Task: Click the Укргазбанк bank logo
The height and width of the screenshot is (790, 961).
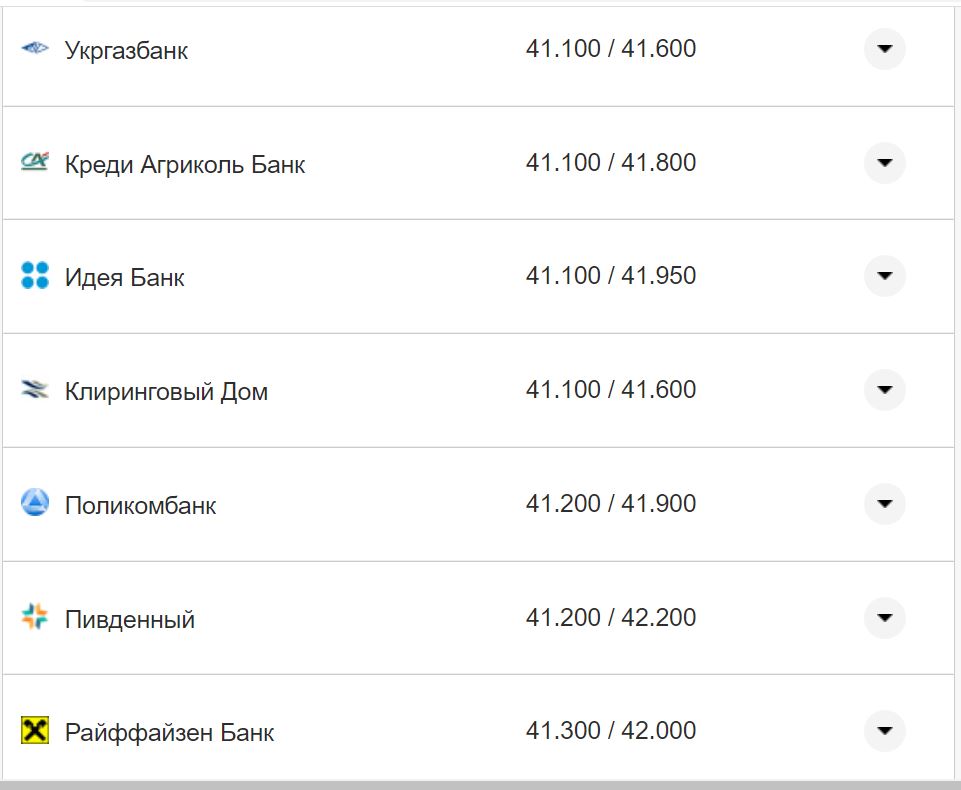Action: tap(35, 47)
